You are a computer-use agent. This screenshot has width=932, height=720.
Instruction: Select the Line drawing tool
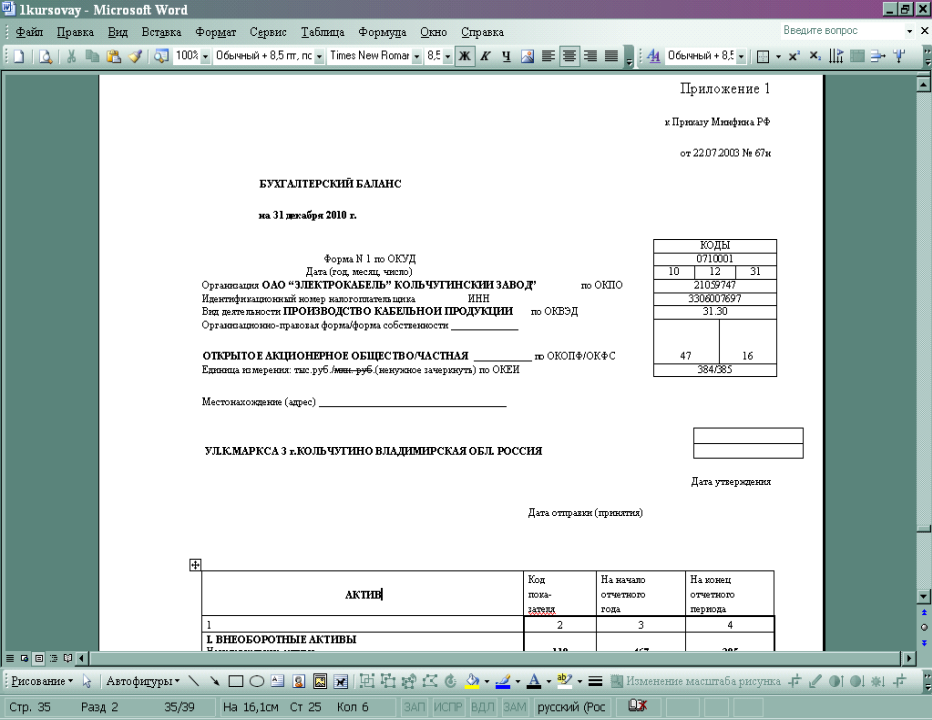[x=194, y=681]
